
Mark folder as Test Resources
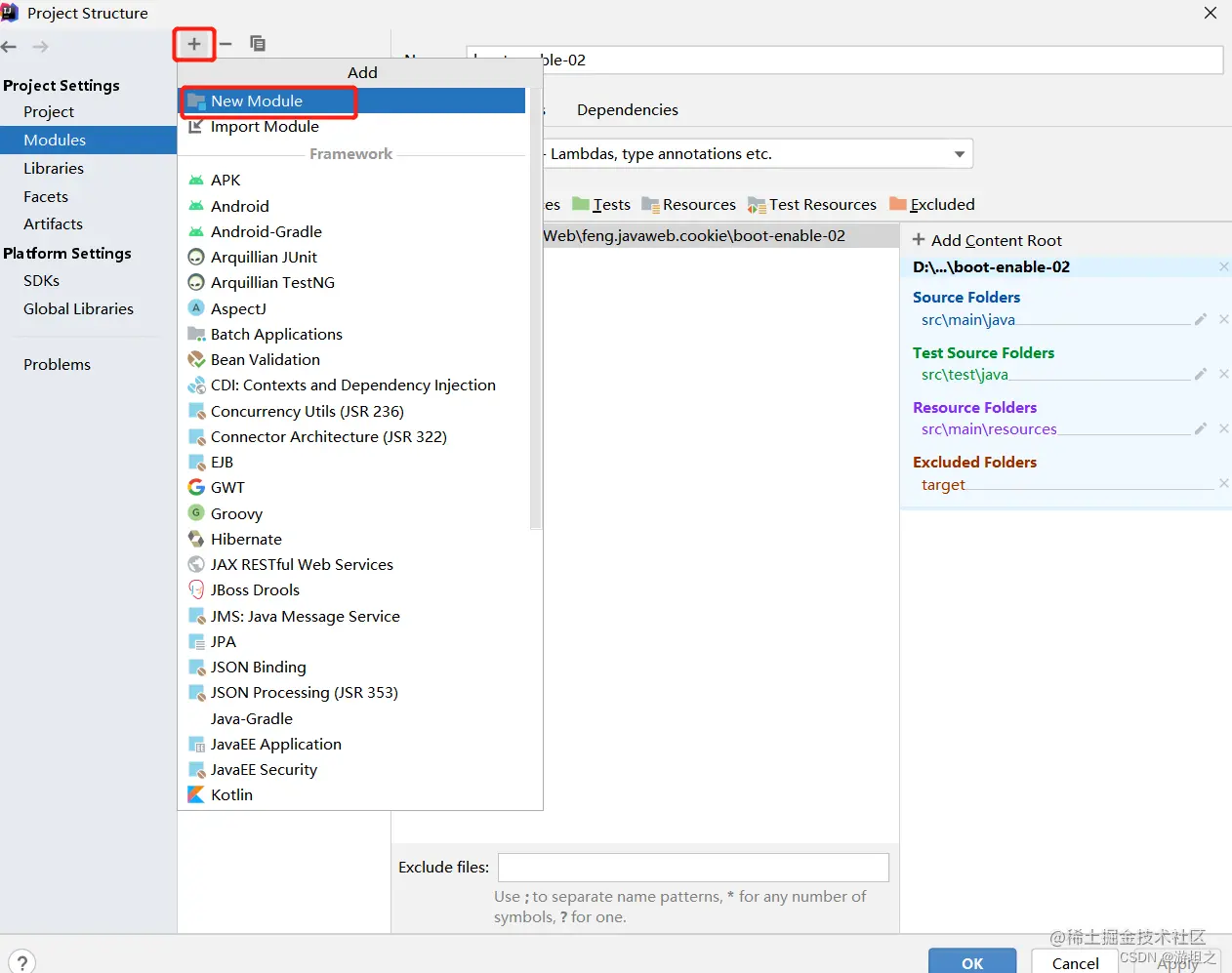tap(812, 205)
